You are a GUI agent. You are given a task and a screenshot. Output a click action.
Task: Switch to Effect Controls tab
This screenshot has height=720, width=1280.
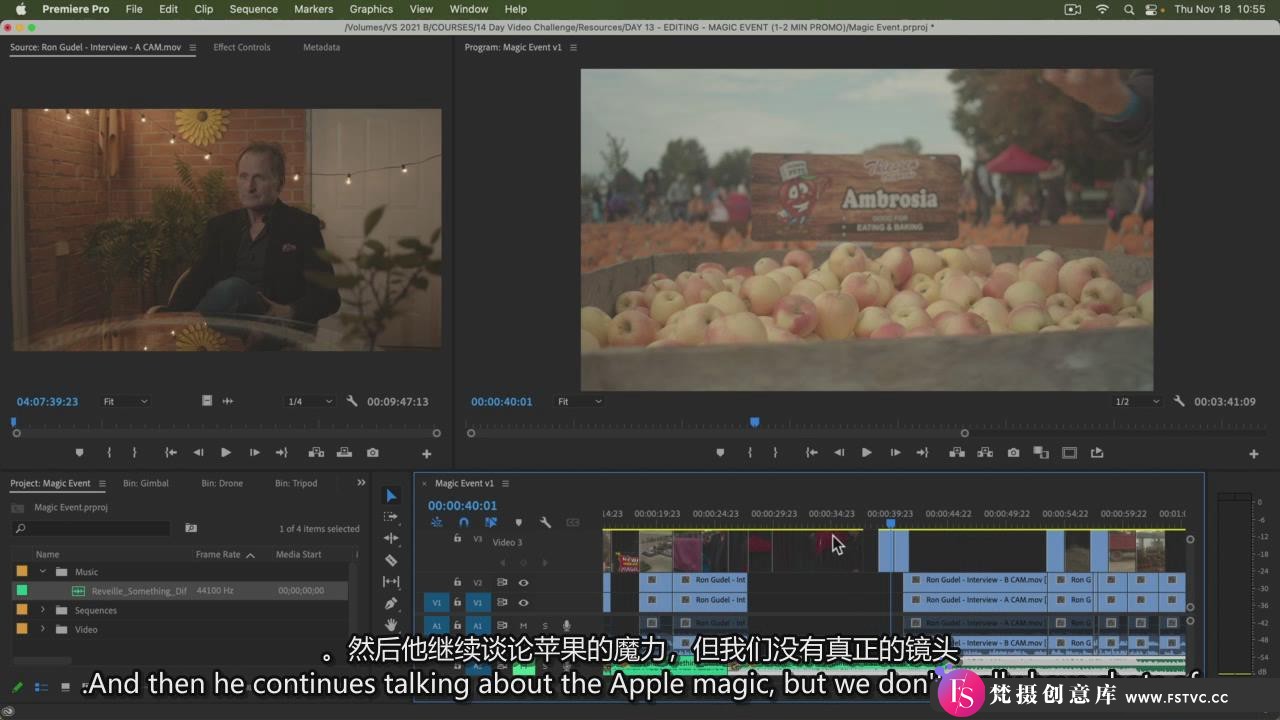[x=242, y=47]
